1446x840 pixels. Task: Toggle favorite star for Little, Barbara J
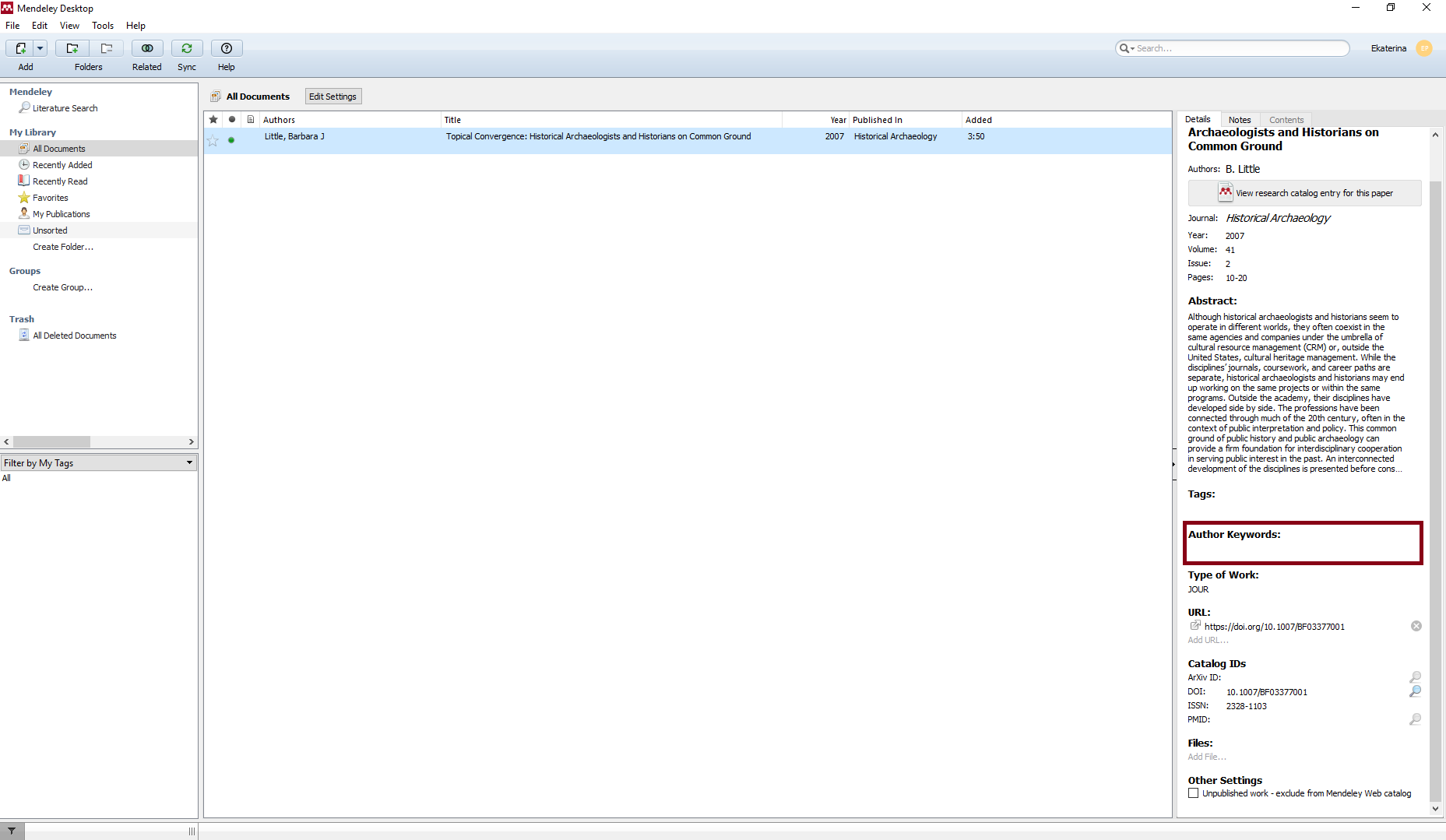213,141
